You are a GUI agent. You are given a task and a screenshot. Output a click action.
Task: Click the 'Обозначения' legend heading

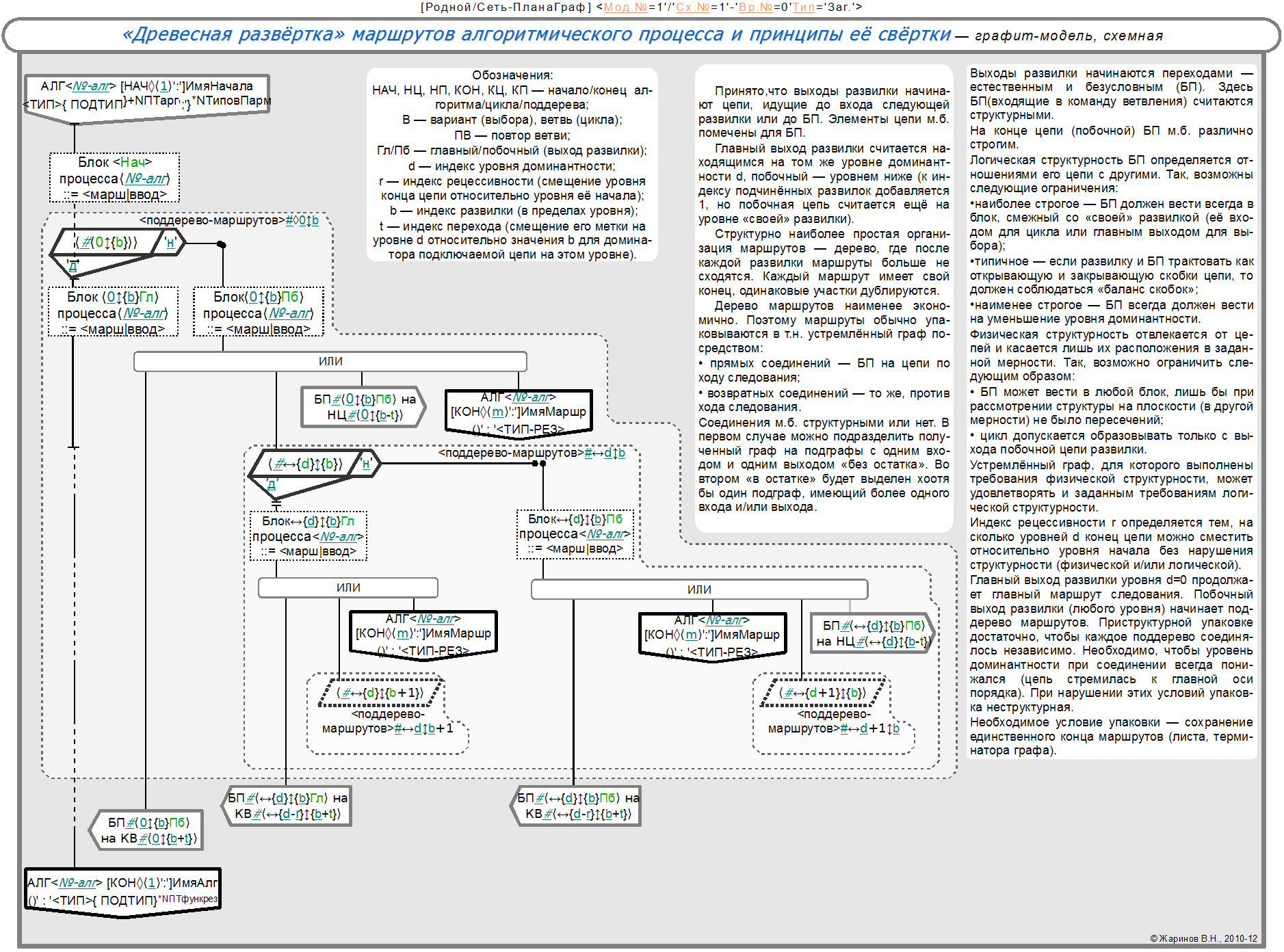click(x=512, y=75)
